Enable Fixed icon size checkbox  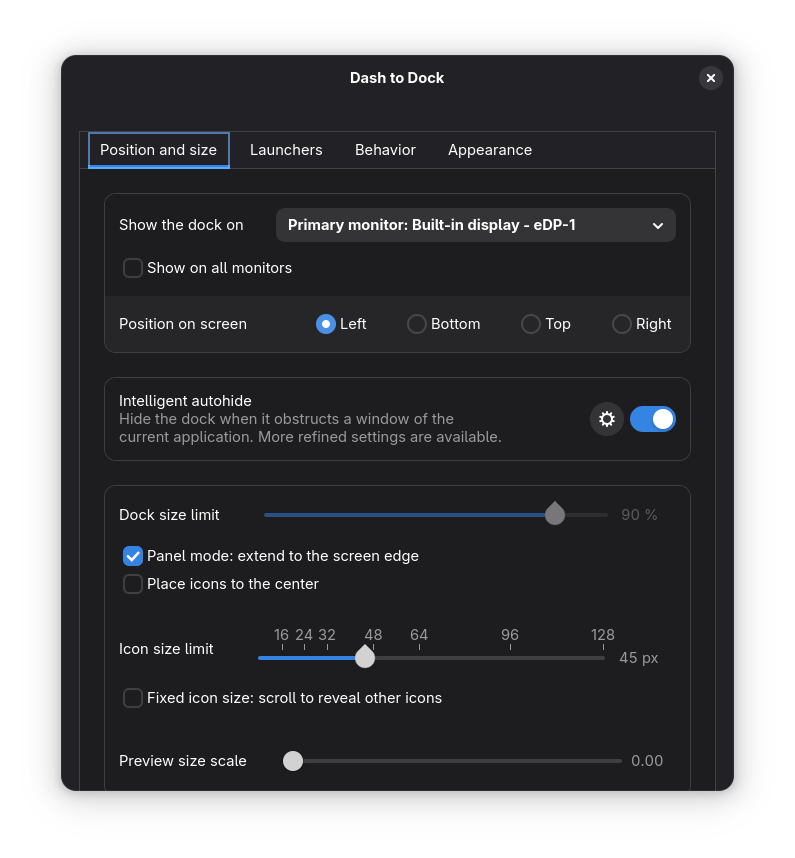click(x=133, y=698)
